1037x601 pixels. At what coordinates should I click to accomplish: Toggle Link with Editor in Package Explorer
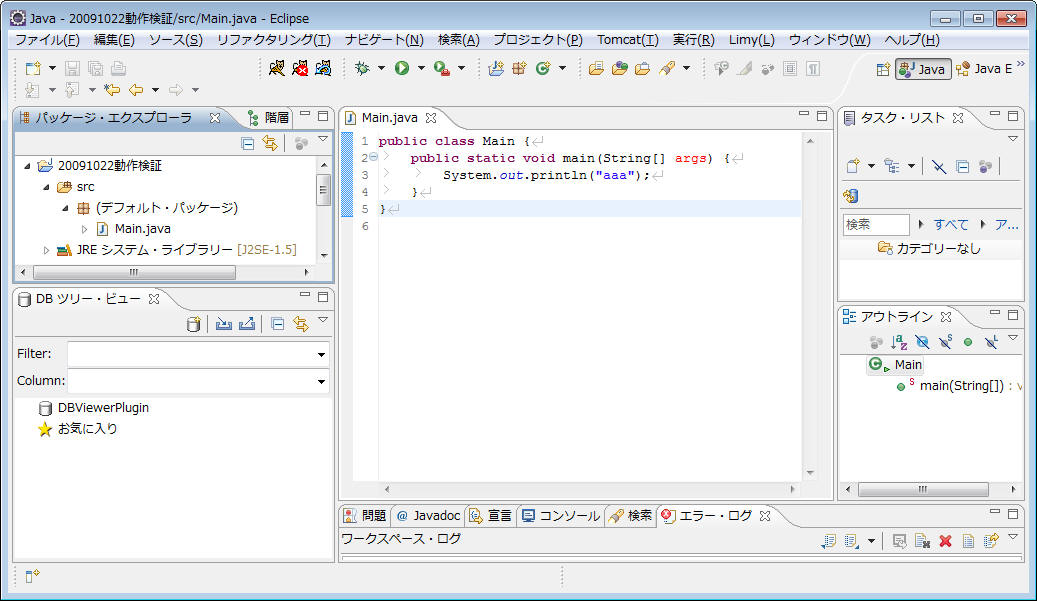(269, 144)
